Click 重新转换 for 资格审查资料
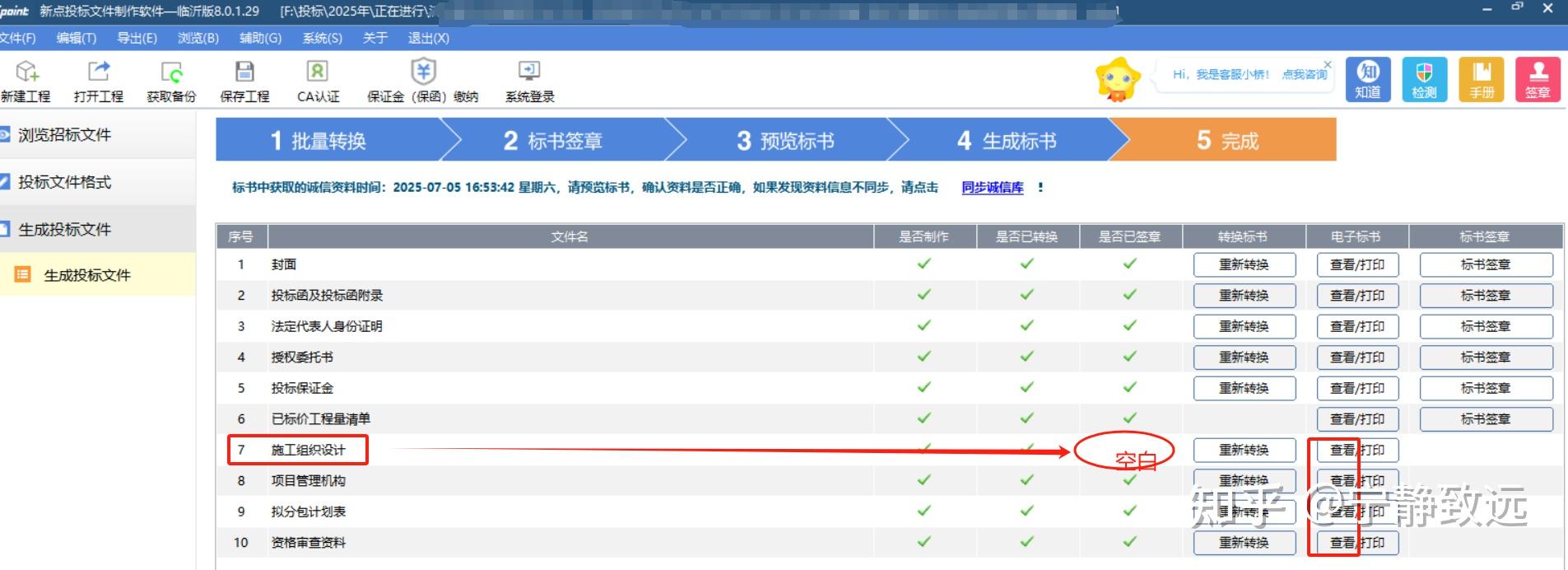The width and height of the screenshot is (1568, 570). click(x=1245, y=542)
